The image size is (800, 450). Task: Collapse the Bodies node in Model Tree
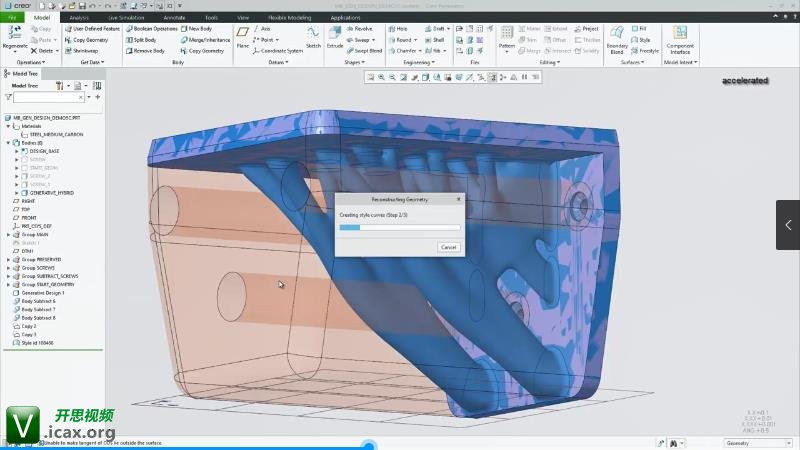pos(8,143)
